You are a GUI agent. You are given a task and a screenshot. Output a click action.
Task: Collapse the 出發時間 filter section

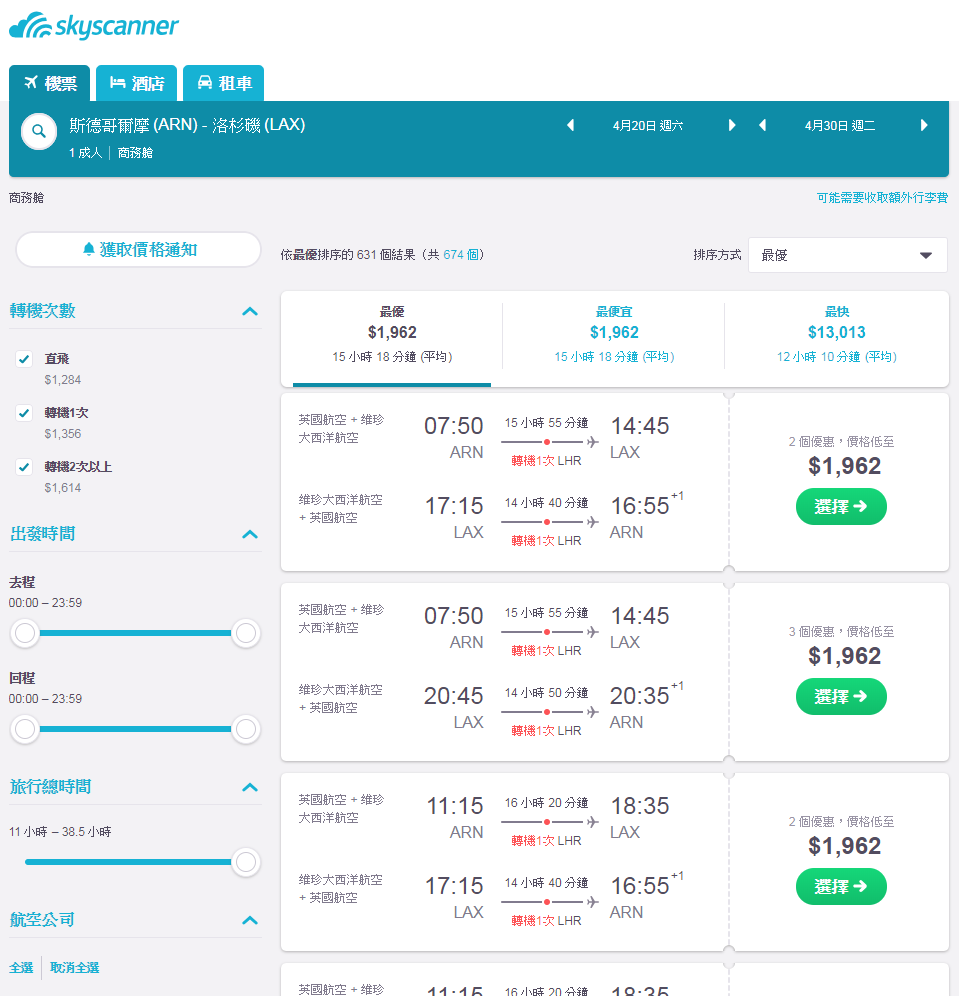[x=250, y=534]
